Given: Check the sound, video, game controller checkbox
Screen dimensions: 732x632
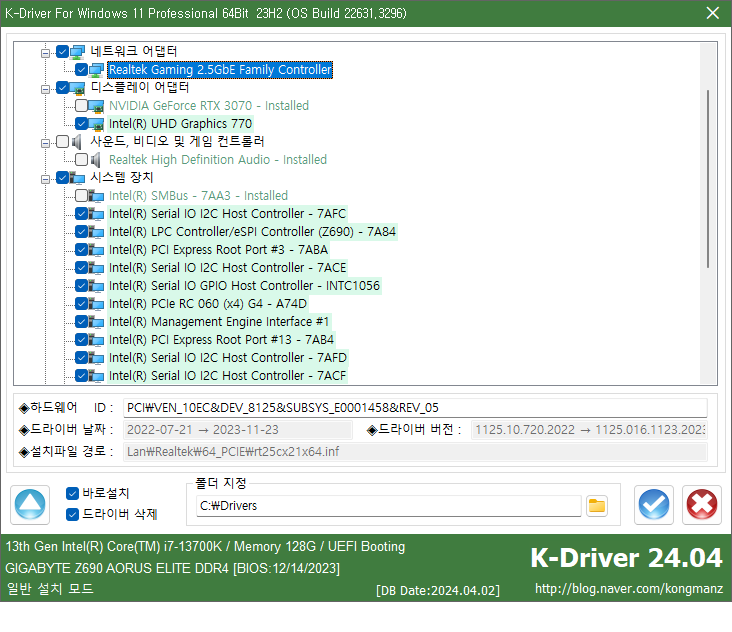Looking at the screenshot, I should (x=63, y=142).
